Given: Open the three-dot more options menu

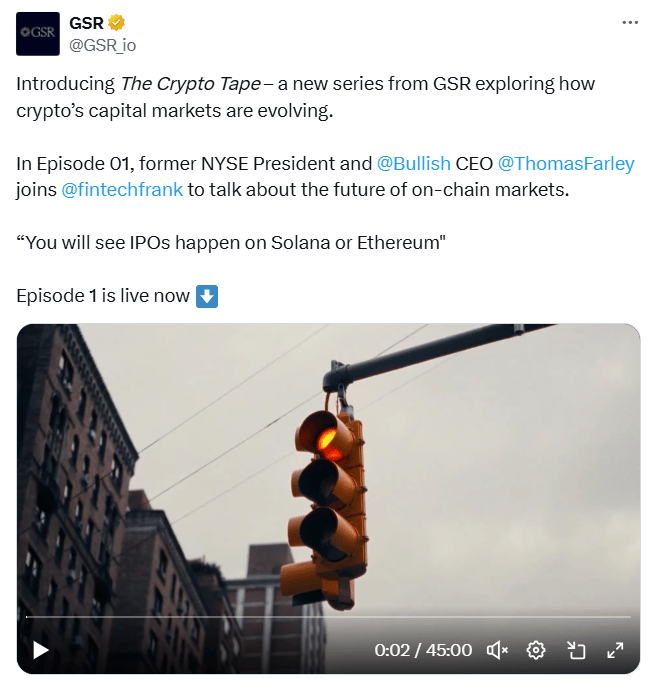Looking at the screenshot, I should tap(630, 22).
